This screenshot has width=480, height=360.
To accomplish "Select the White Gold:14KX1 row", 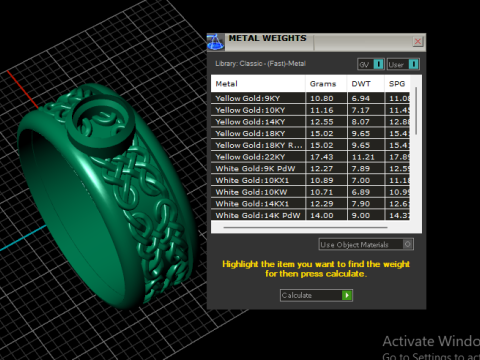I will tap(310, 204).
